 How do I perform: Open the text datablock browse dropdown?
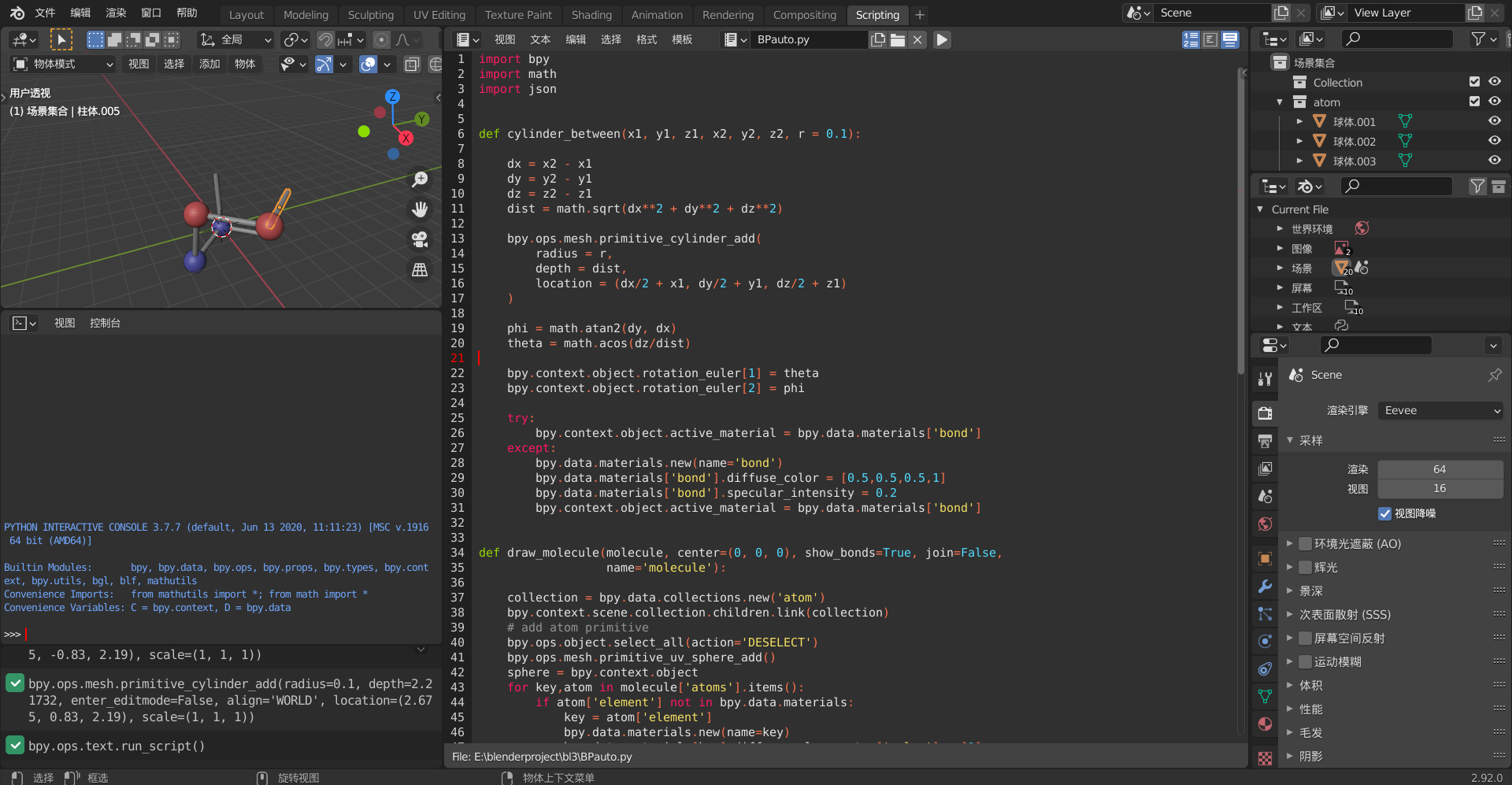click(735, 39)
